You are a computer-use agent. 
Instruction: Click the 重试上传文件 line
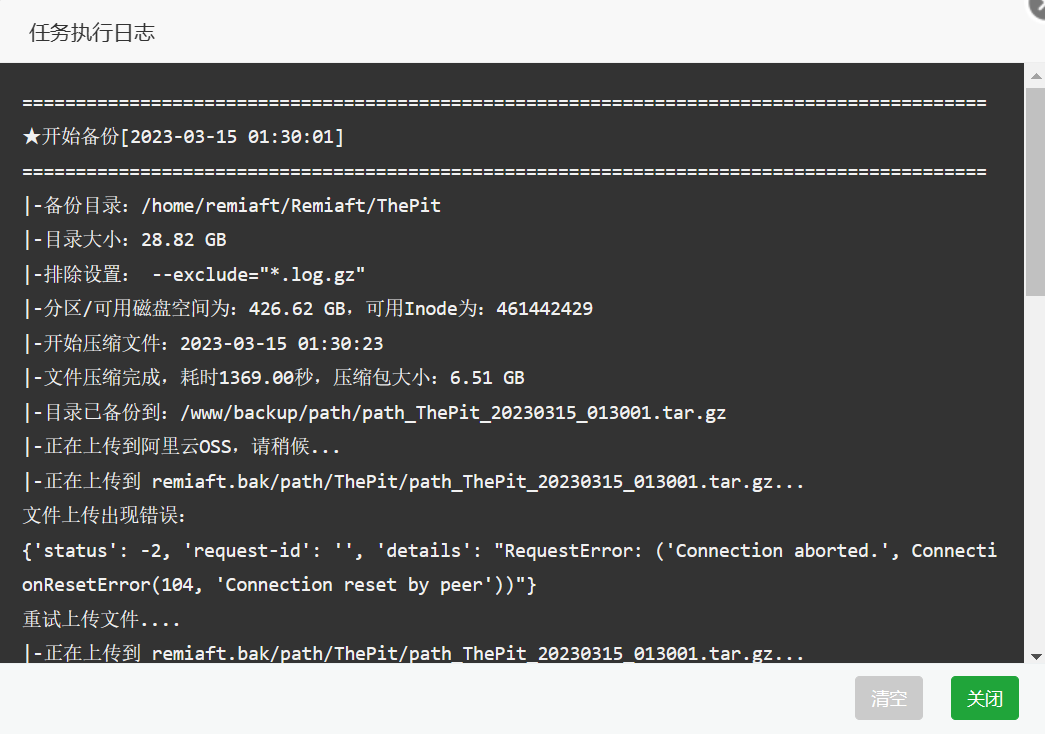pos(101,619)
